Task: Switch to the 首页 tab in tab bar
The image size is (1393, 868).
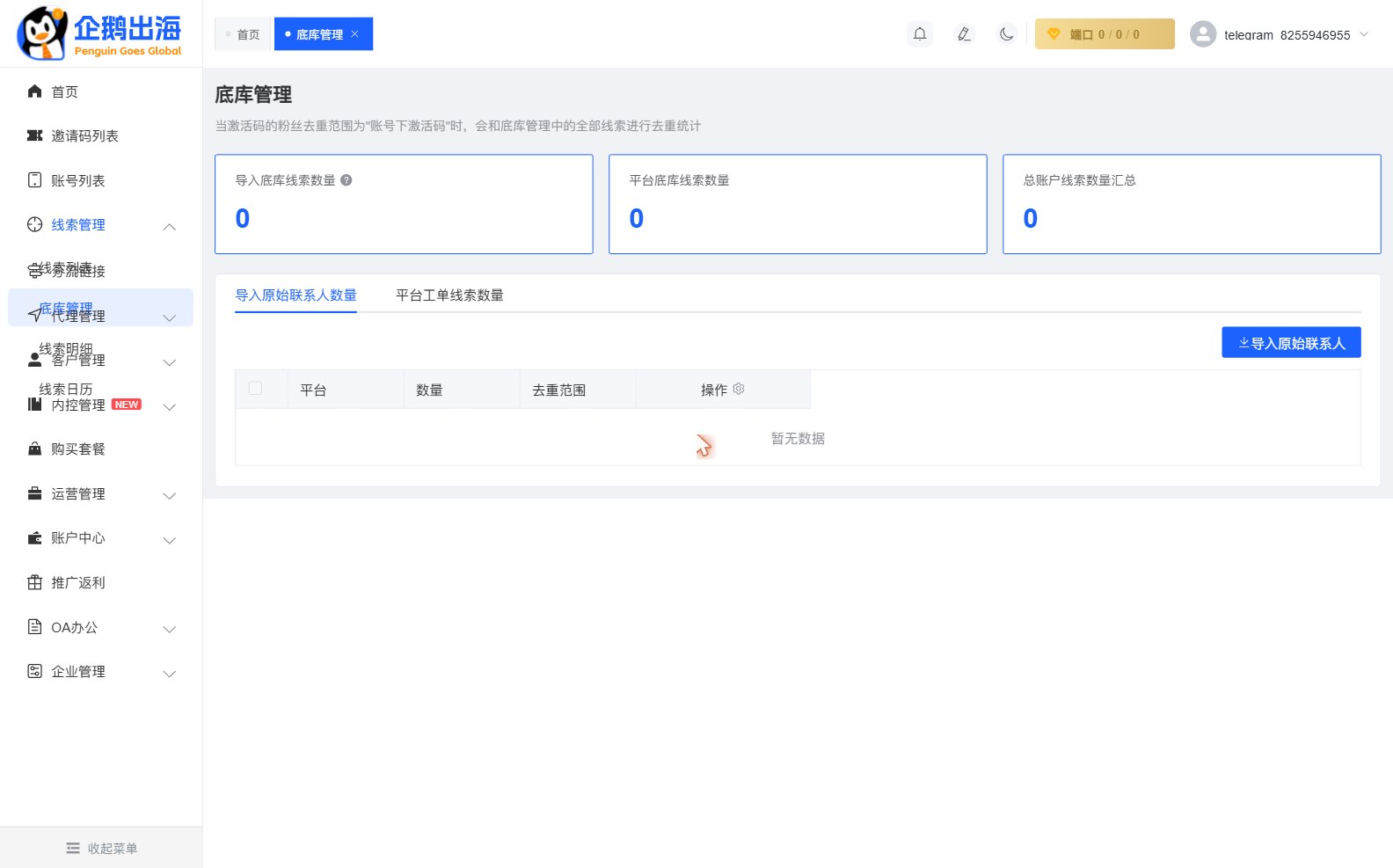Action: (x=243, y=34)
